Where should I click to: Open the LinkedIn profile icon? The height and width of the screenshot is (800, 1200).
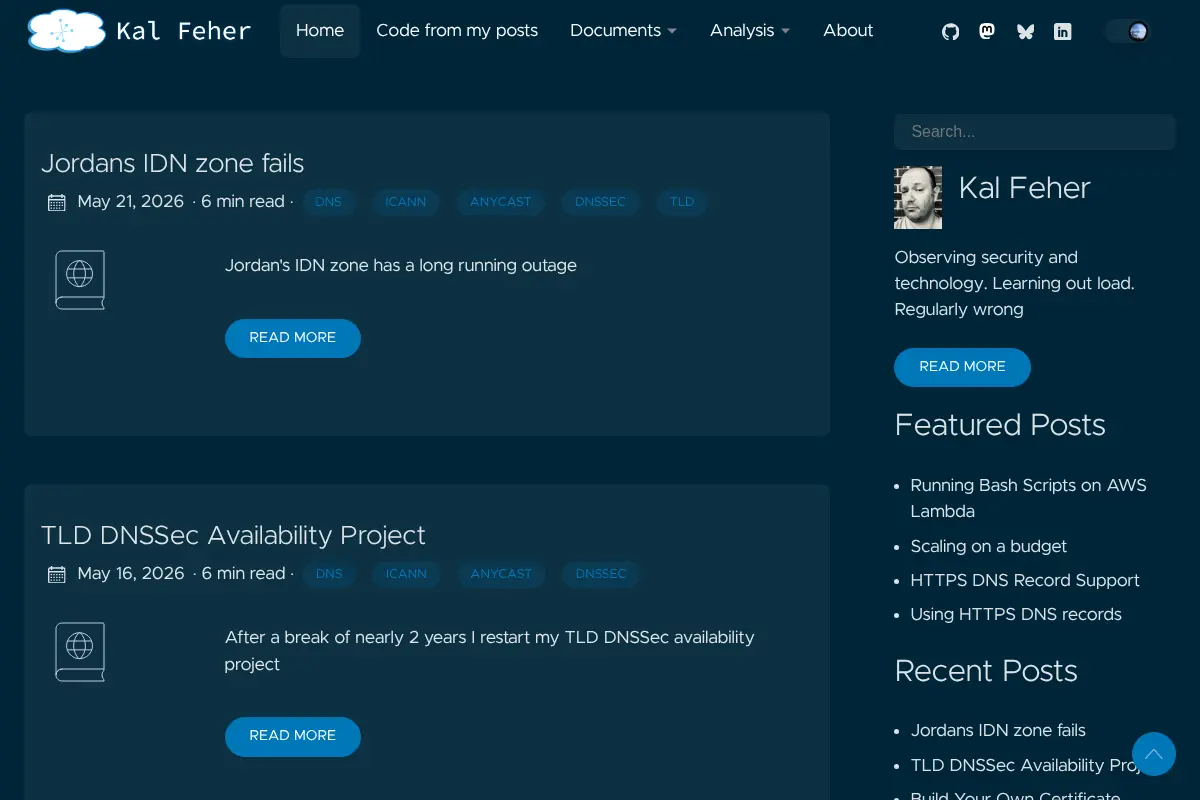click(x=1063, y=32)
